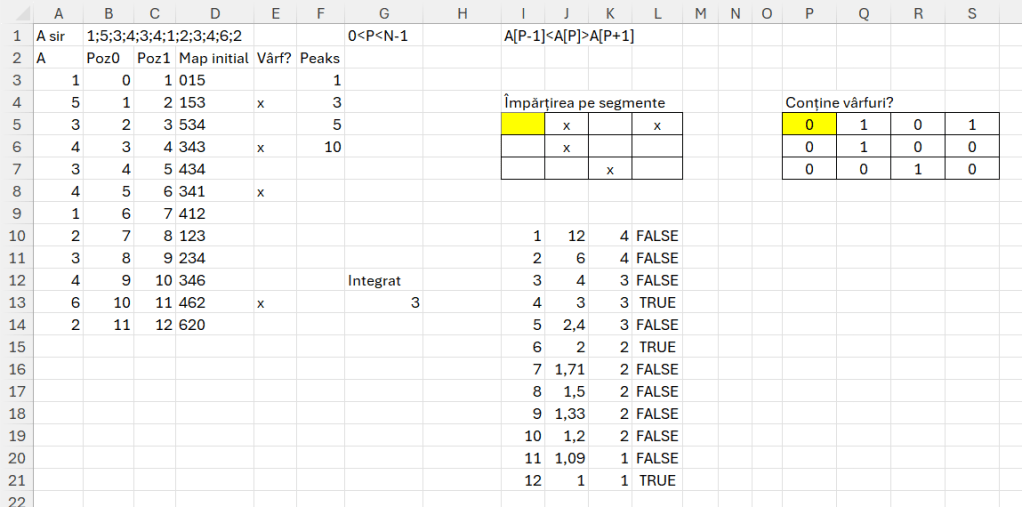Click the 'Integrat' label cell
The height and width of the screenshot is (507, 1022).
coord(374,281)
